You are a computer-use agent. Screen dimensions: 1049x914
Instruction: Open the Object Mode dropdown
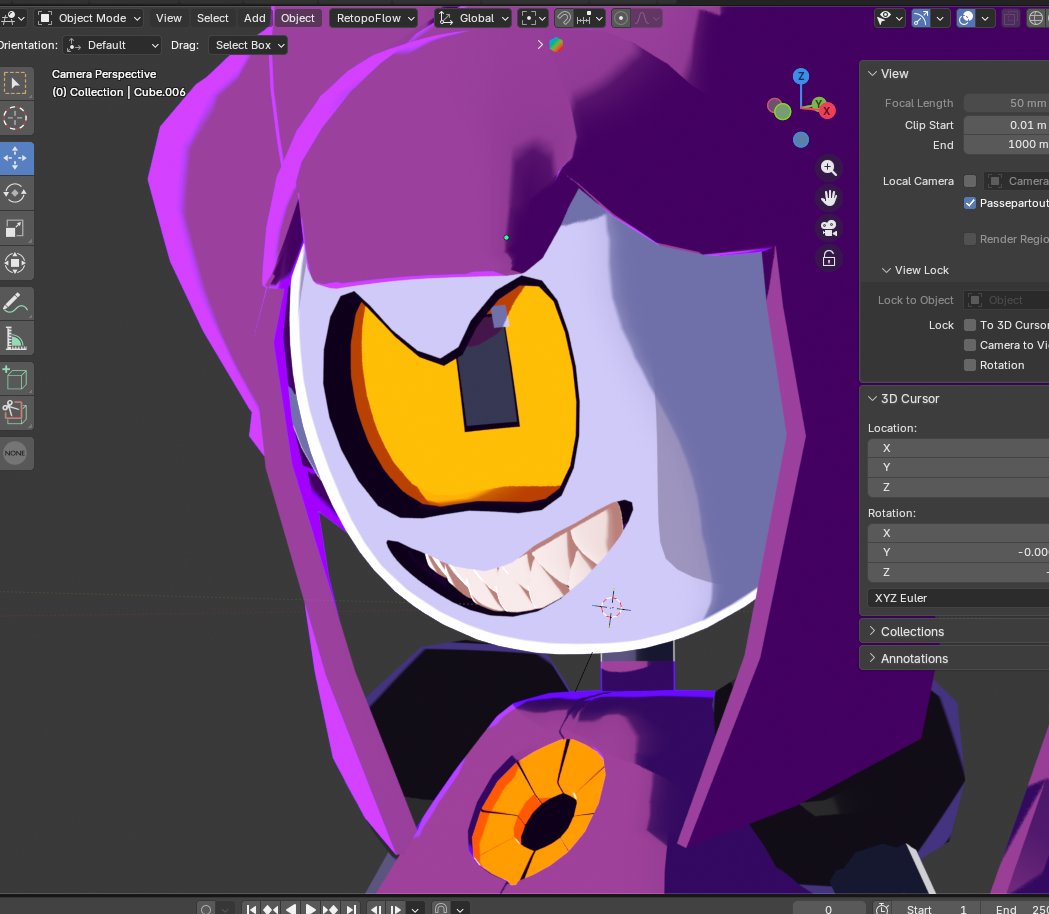point(89,18)
